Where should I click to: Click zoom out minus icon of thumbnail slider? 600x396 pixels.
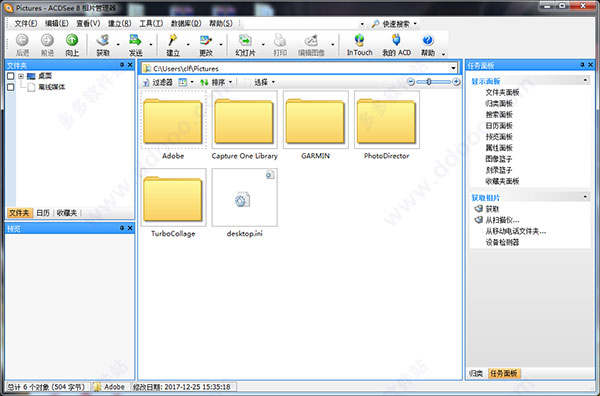tap(411, 81)
